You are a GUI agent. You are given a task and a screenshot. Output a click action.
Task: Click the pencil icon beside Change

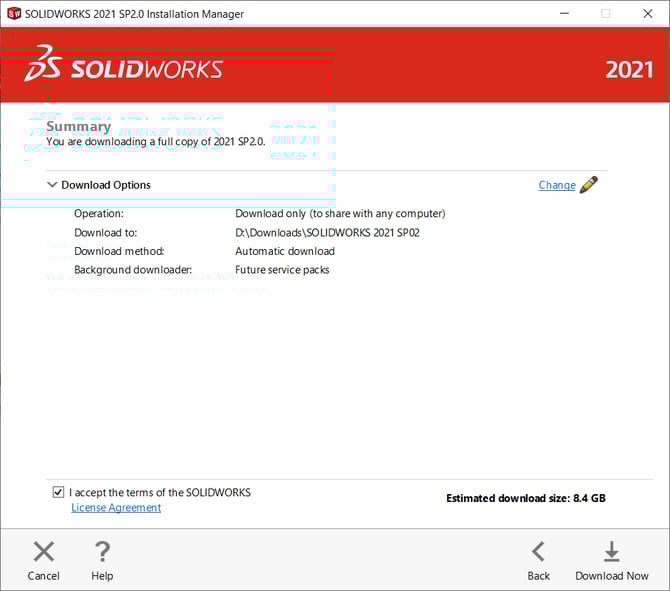[588, 185]
